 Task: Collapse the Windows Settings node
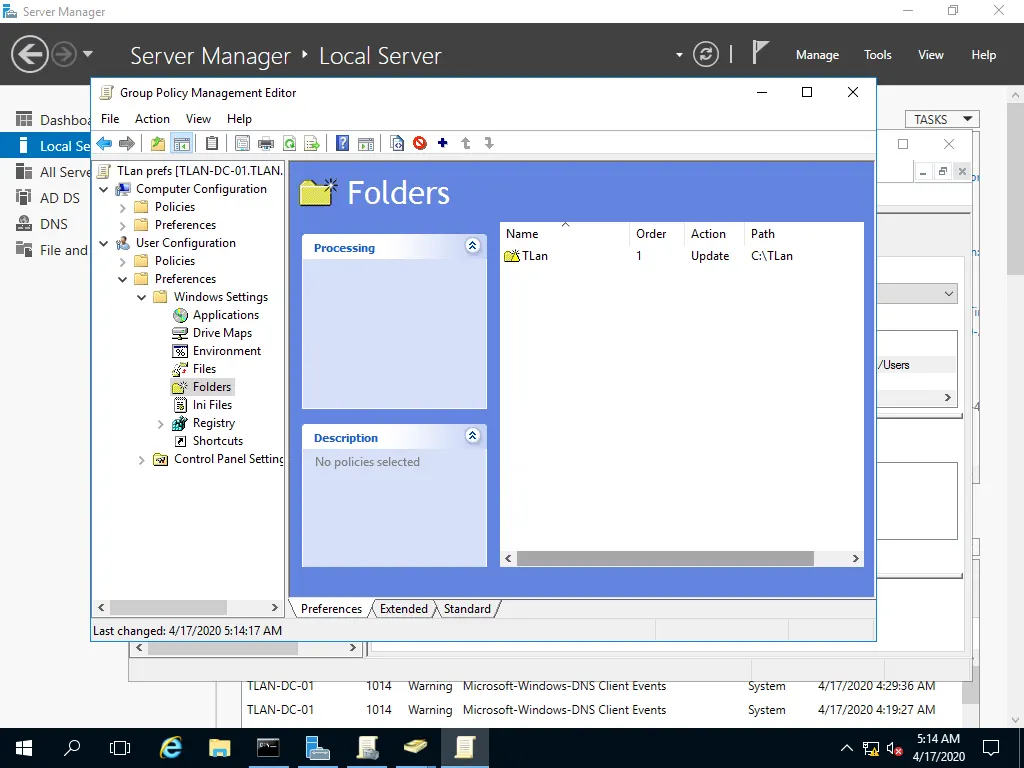pos(142,297)
